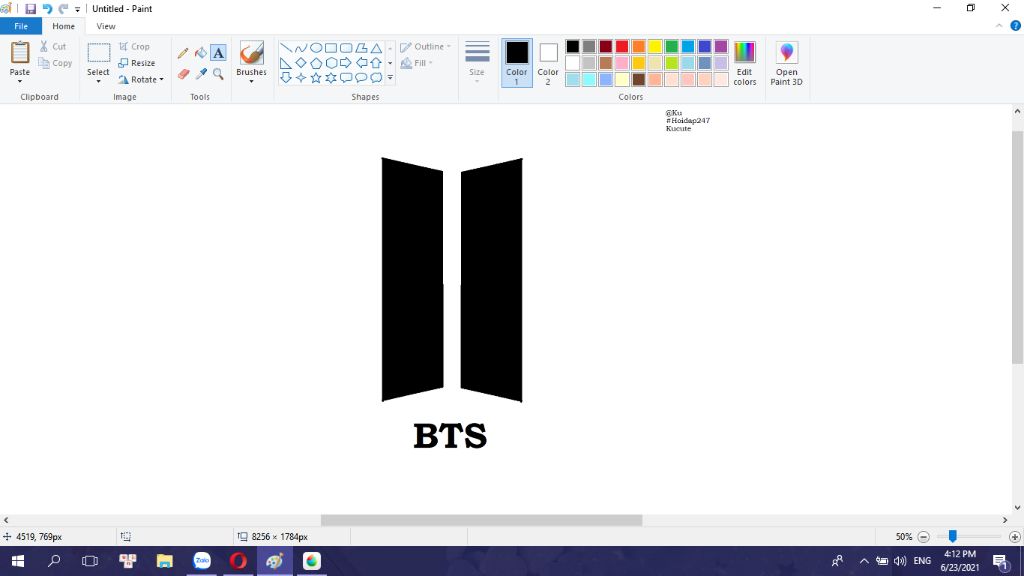Open the Paste options dropdown arrow
Image resolution: width=1024 pixels, height=576 pixels.
pyautogui.click(x=20, y=82)
